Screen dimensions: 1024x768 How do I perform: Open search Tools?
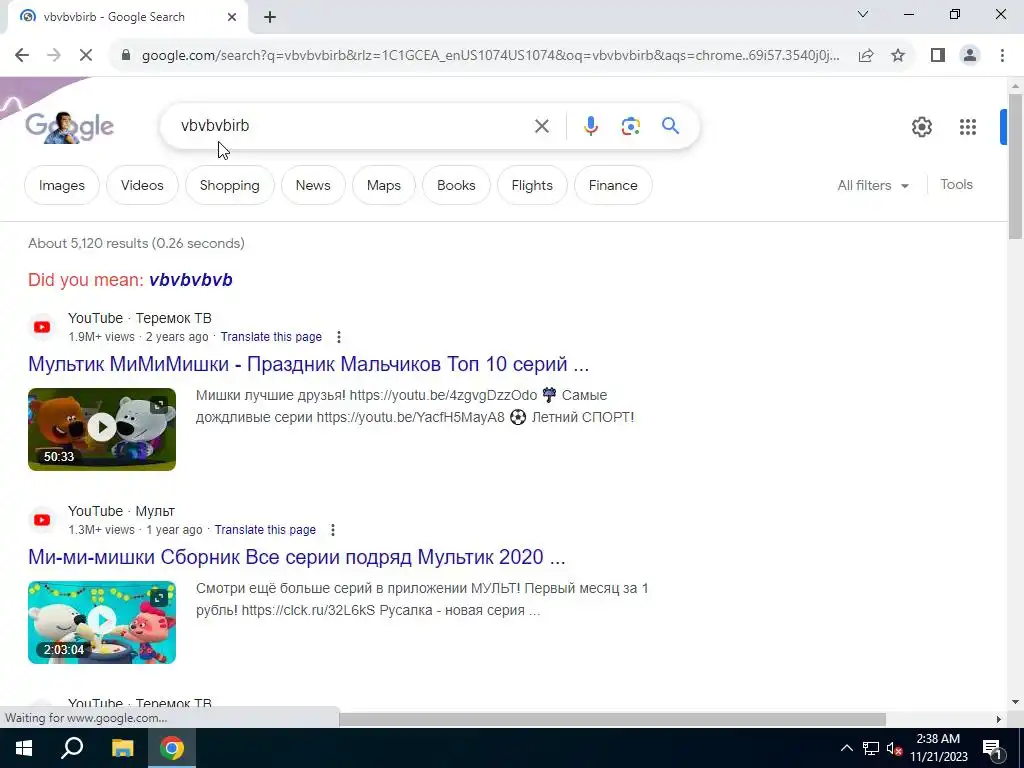[956, 185]
